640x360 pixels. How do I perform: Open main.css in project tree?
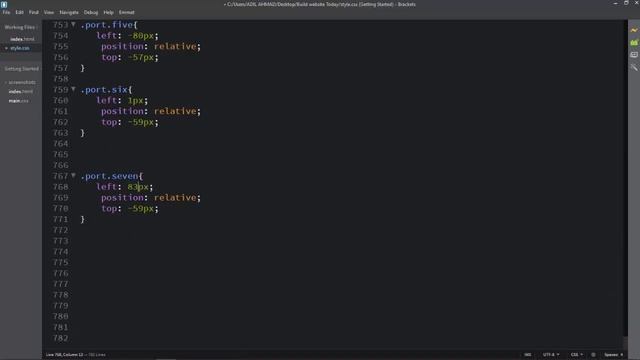(x=18, y=101)
